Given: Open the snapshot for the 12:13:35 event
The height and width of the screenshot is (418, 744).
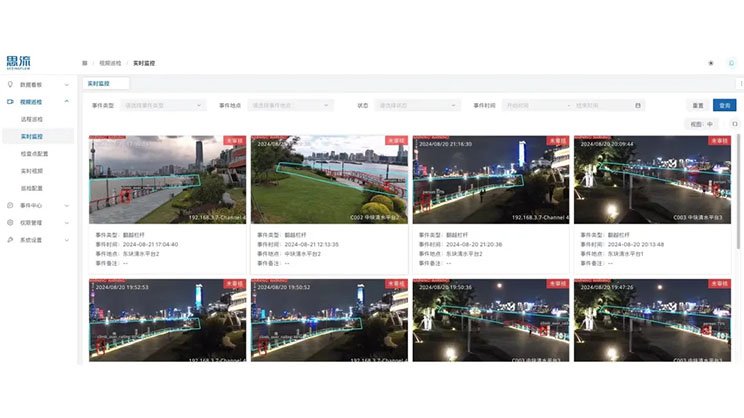Looking at the screenshot, I should (x=329, y=180).
